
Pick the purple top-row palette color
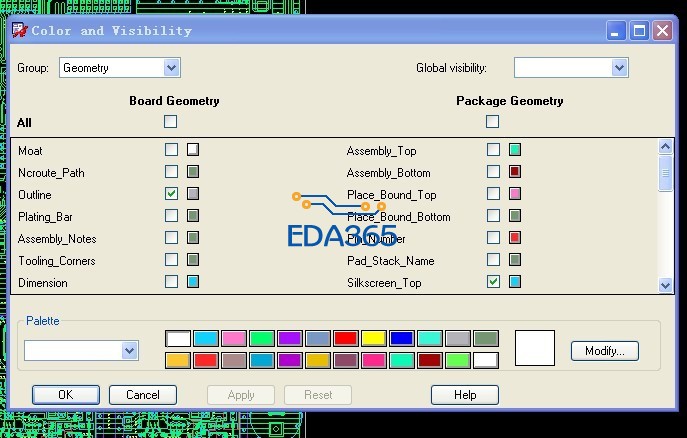click(290, 339)
